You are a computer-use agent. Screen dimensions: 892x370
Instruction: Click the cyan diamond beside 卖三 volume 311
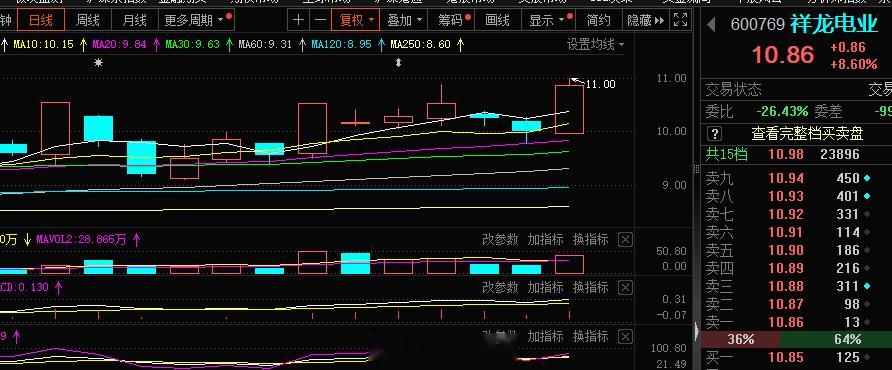point(867,286)
